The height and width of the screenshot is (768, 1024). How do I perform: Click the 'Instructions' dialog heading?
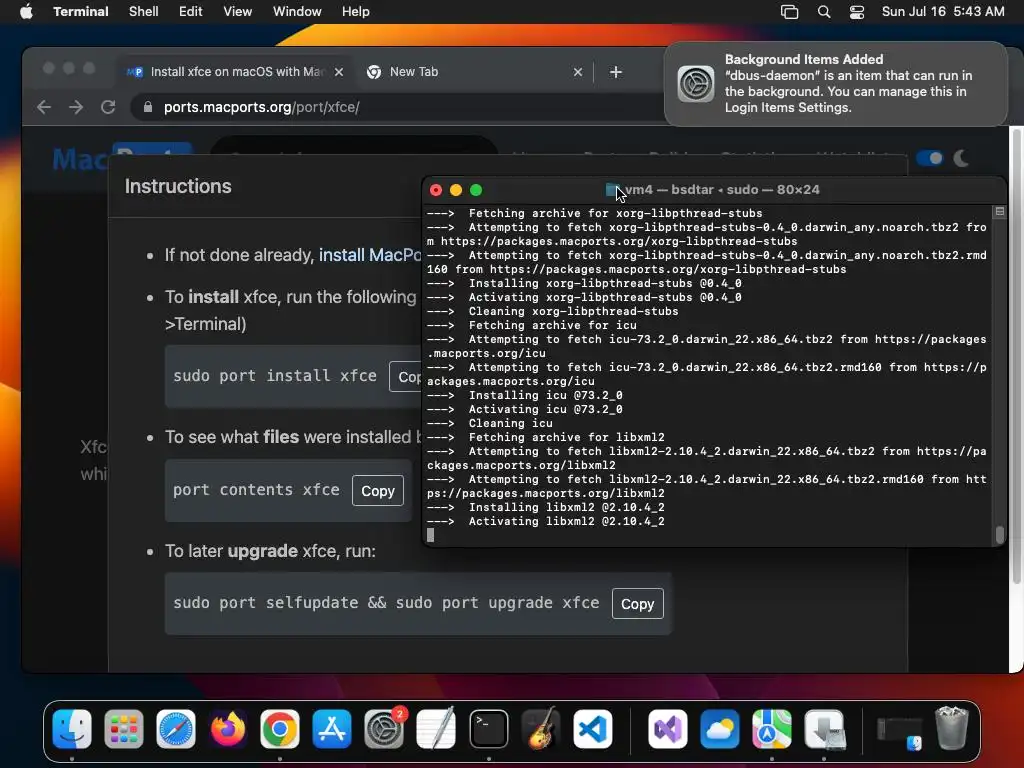tap(178, 186)
